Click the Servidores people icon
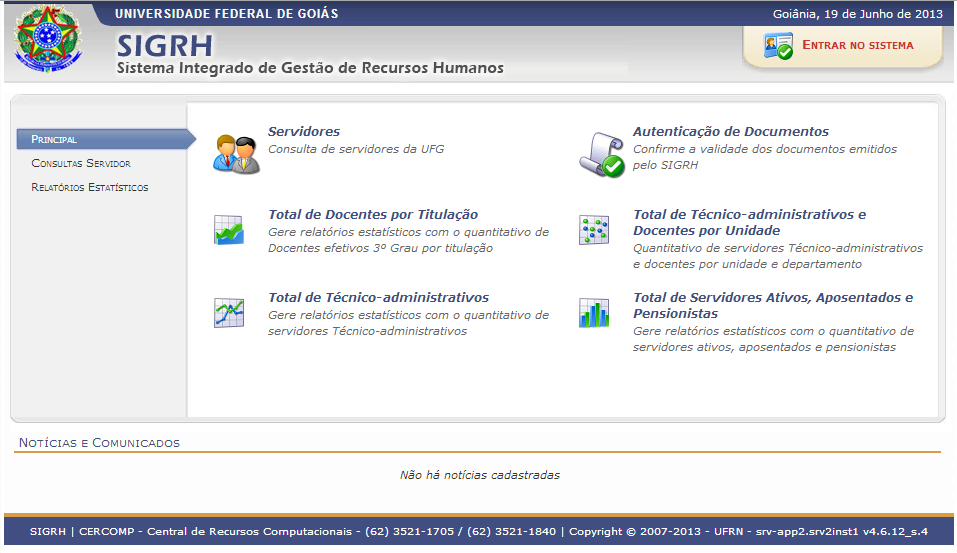This screenshot has height=553, width=957. [x=236, y=154]
